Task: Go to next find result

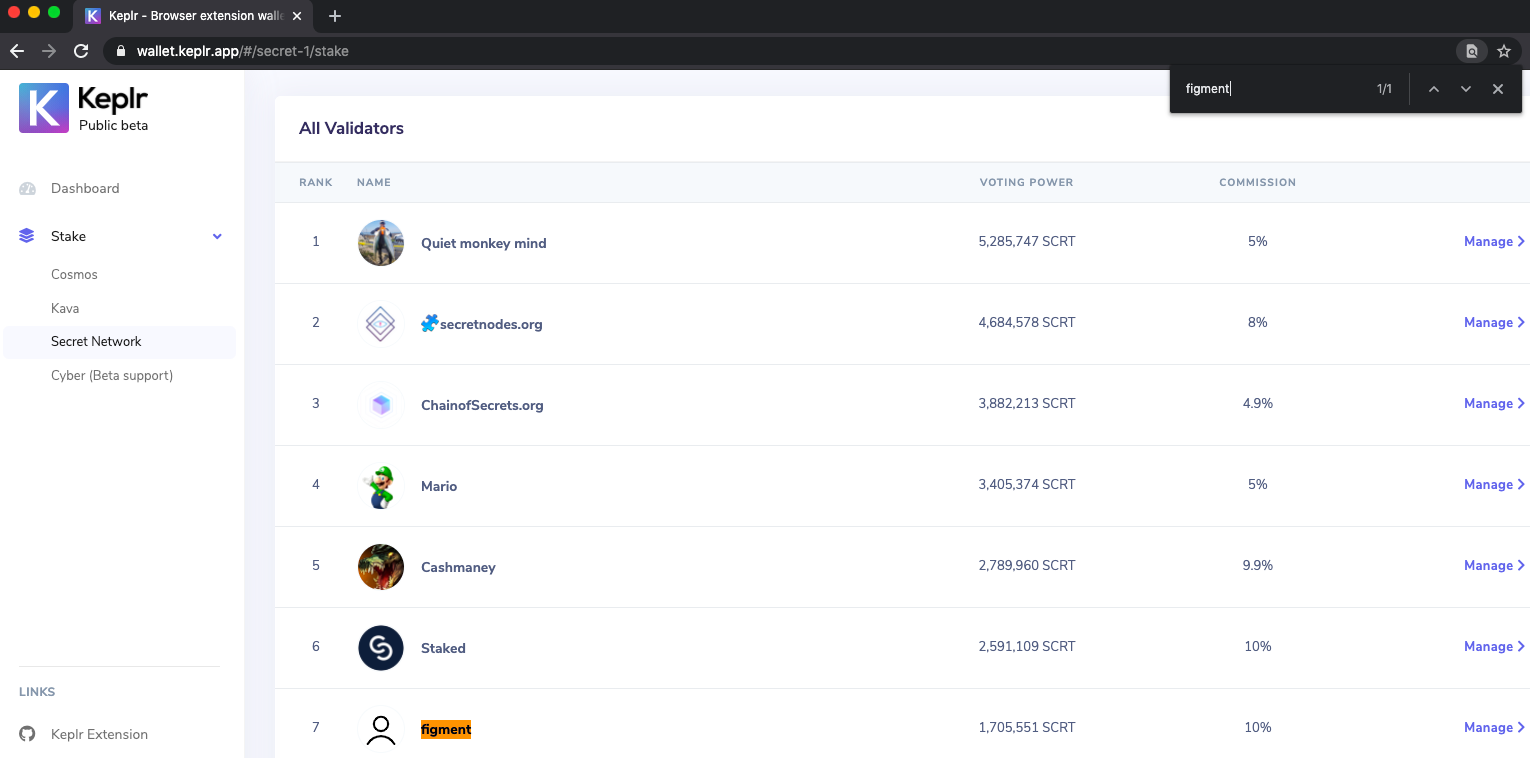Action: click(1466, 89)
